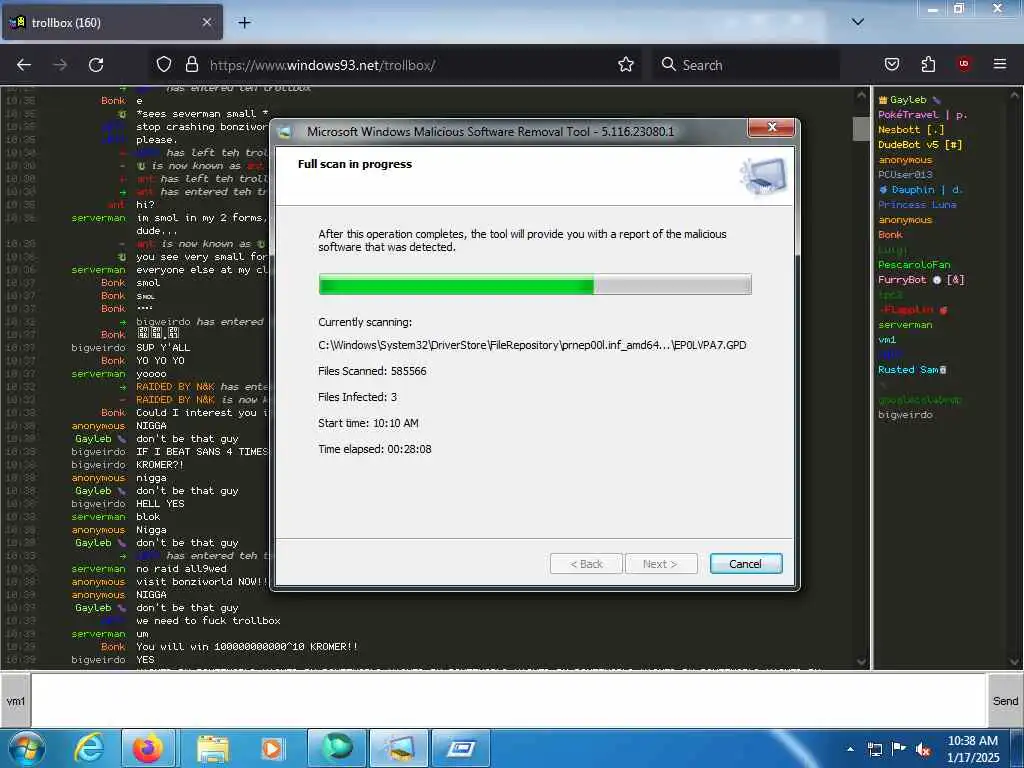Viewport: 1024px width, 768px height.
Task: Switch to Firefox in the taskbar
Action: pos(148,748)
